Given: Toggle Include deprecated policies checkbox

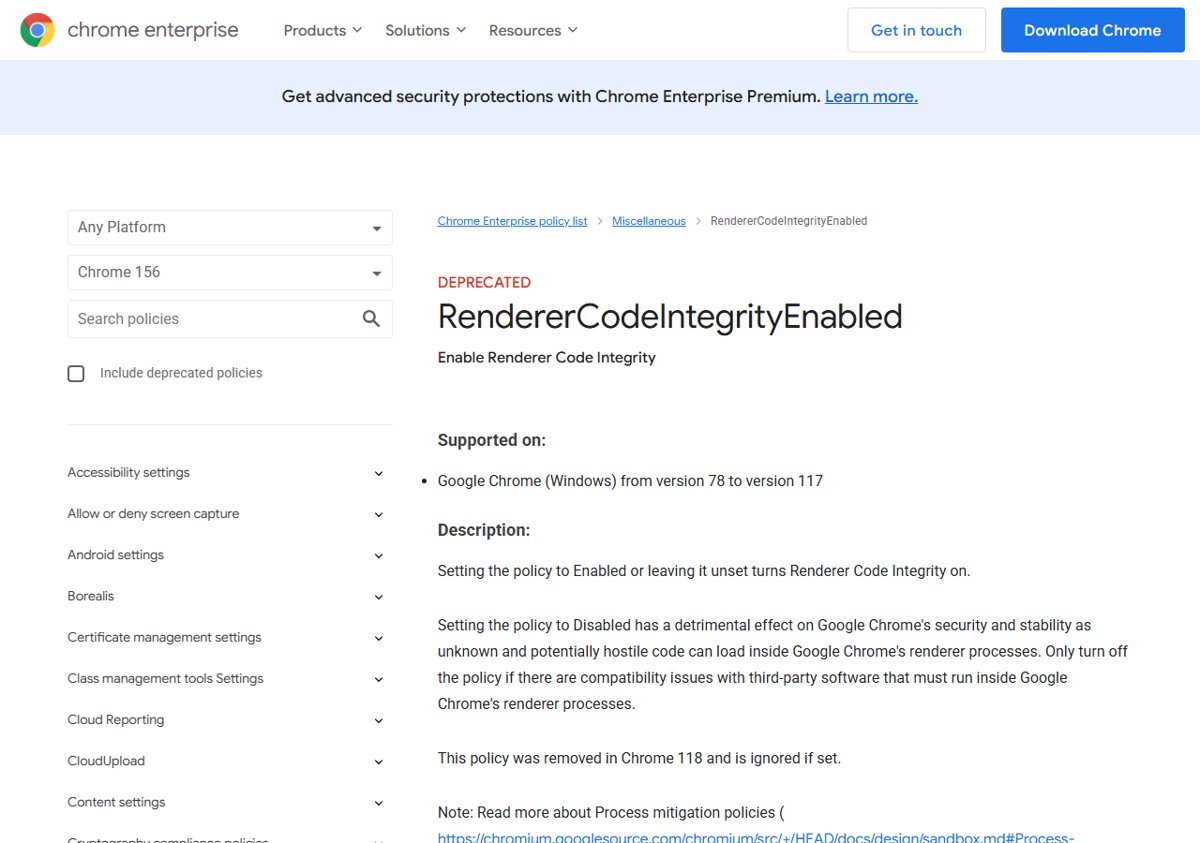Looking at the screenshot, I should click(x=76, y=373).
